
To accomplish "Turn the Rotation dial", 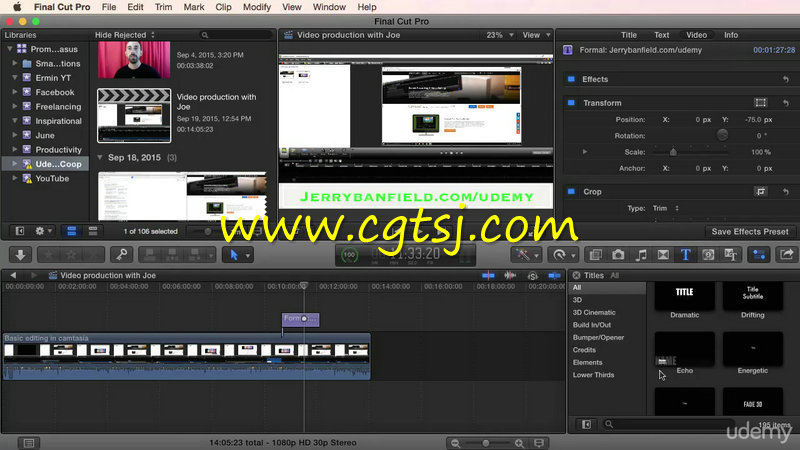I will pos(722,135).
